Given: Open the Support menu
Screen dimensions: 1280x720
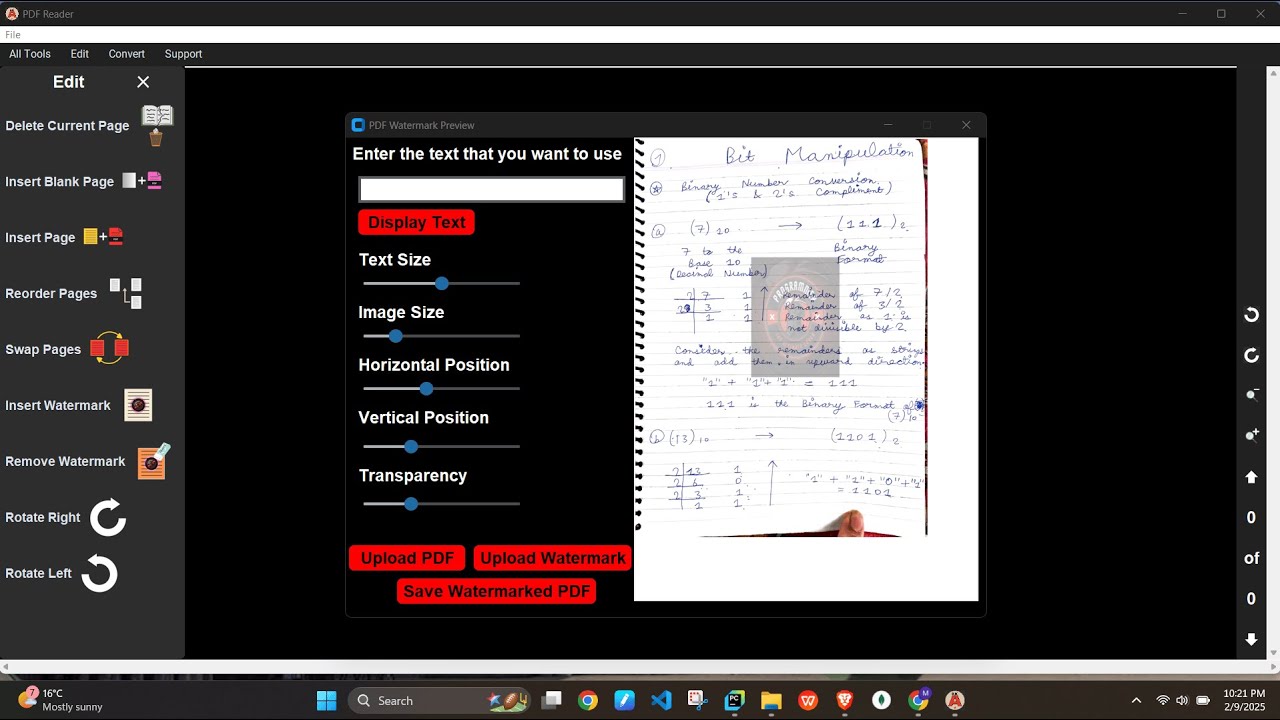Looking at the screenshot, I should (183, 54).
